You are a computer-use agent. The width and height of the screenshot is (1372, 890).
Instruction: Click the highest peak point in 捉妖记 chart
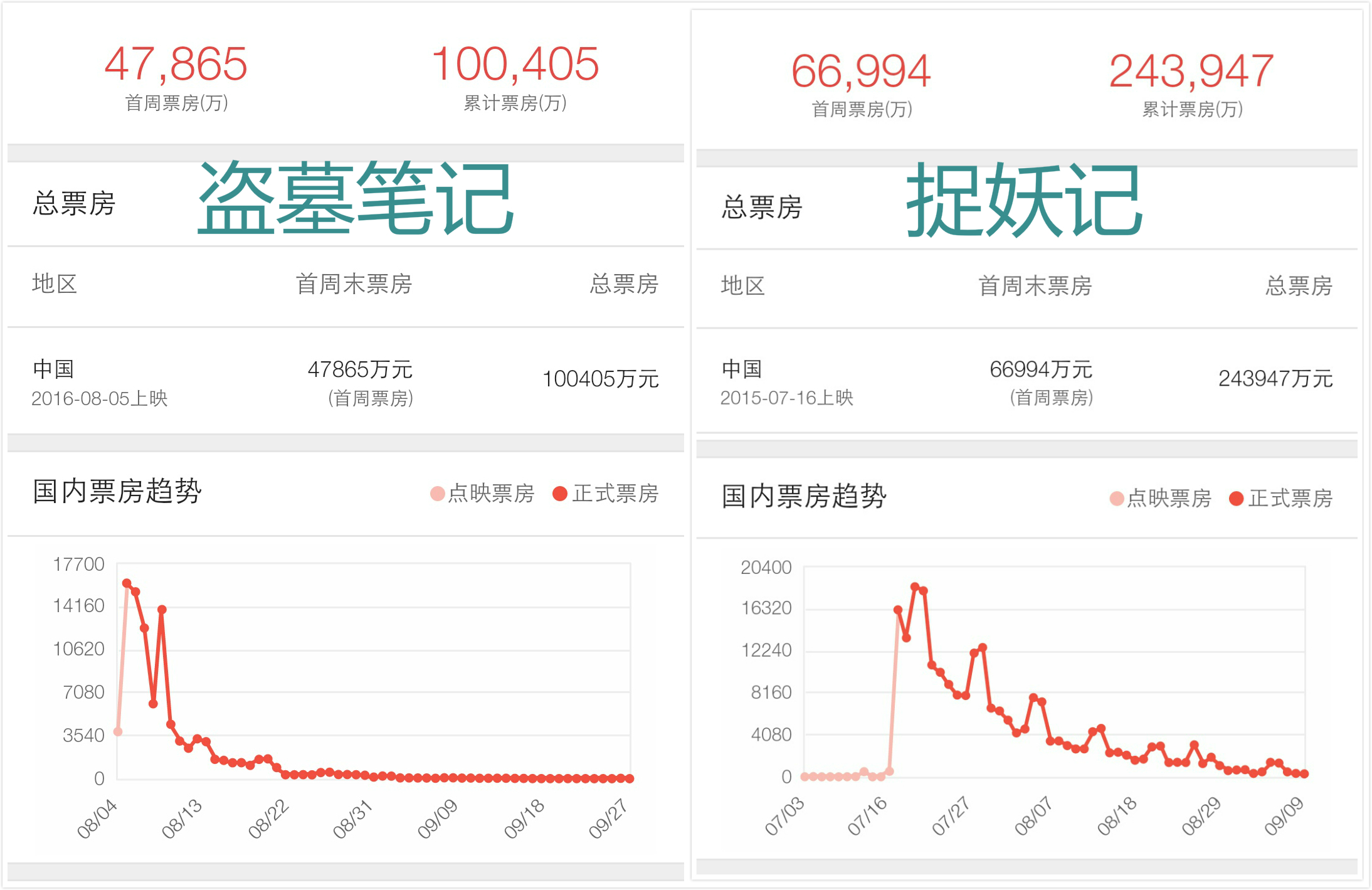point(915,587)
